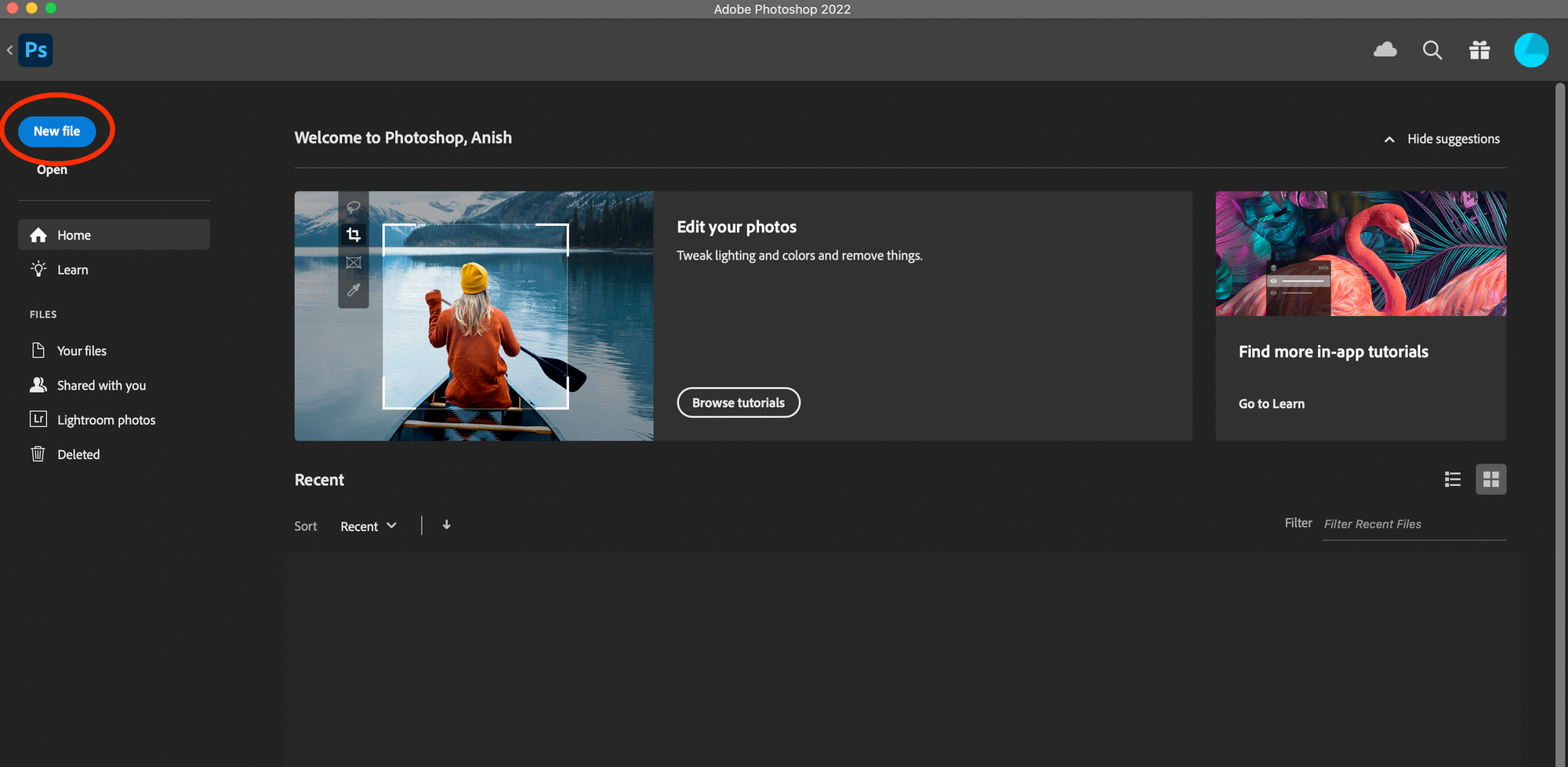Open the What's New gift icon
This screenshot has height=767, width=1568.
pos(1479,50)
